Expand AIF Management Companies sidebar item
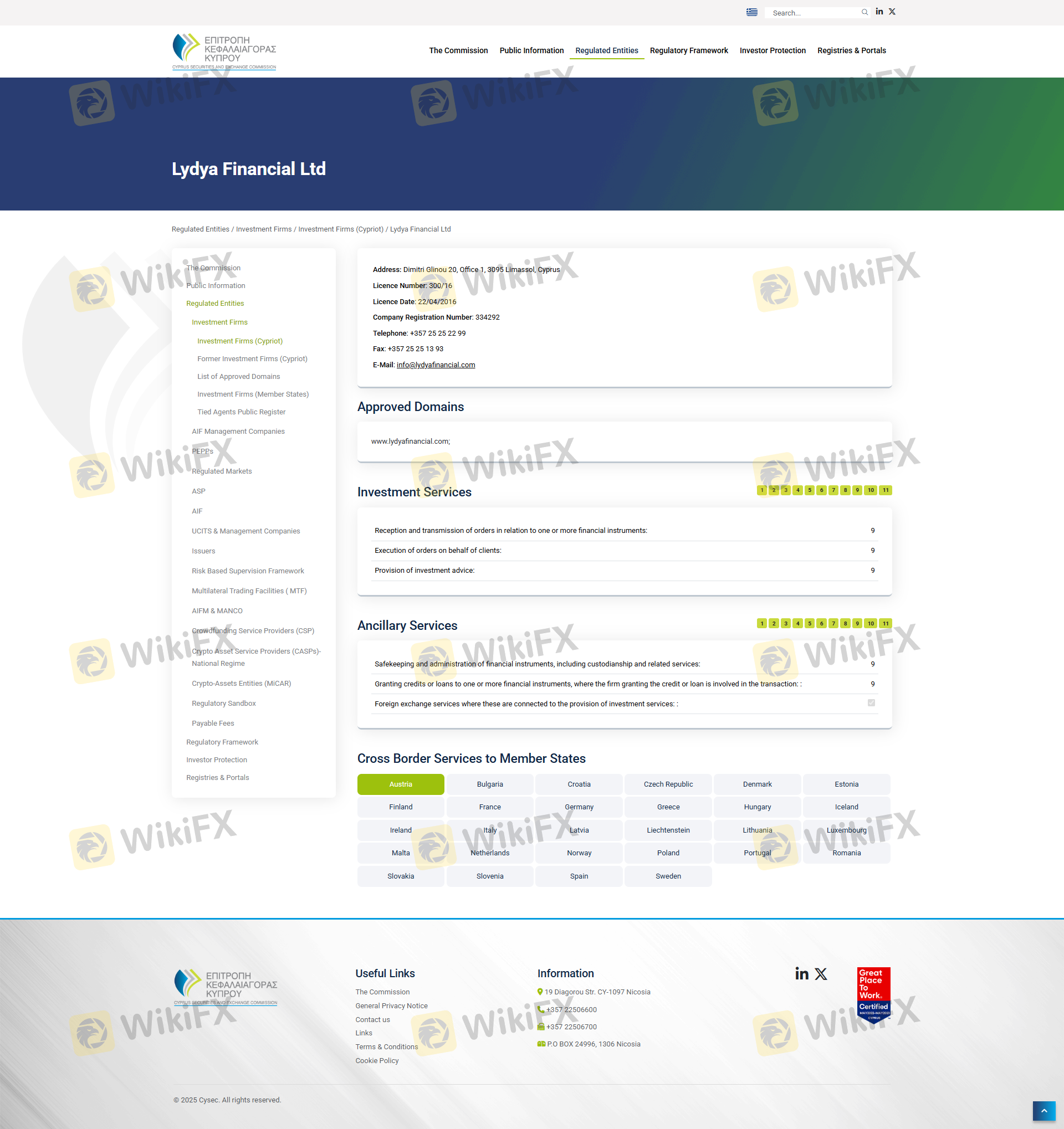The image size is (1064, 1129). tap(238, 432)
